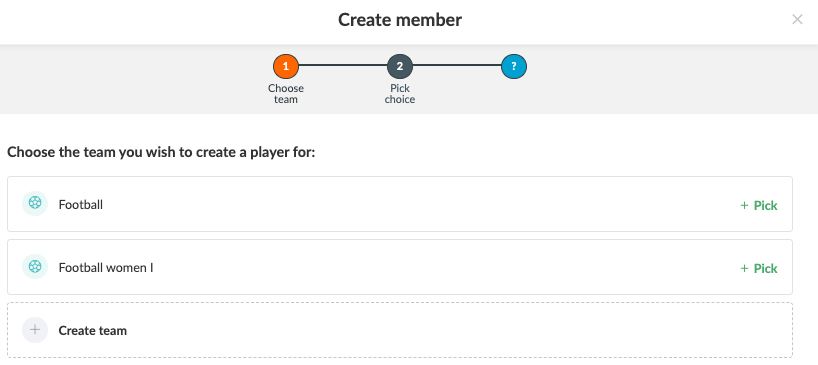Image resolution: width=818 pixels, height=365 pixels.
Task: Click the Choose the team heading text
Action: point(161,153)
